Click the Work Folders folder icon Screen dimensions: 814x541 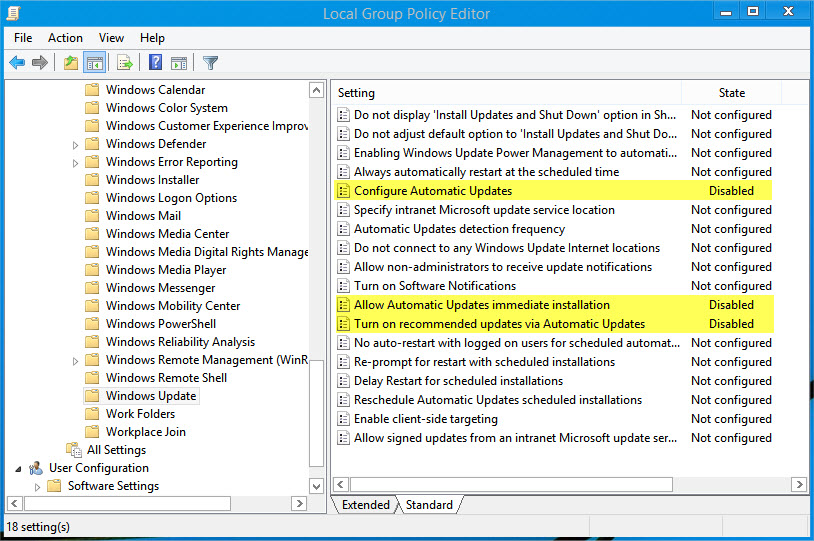pyautogui.click(x=92, y=414)
